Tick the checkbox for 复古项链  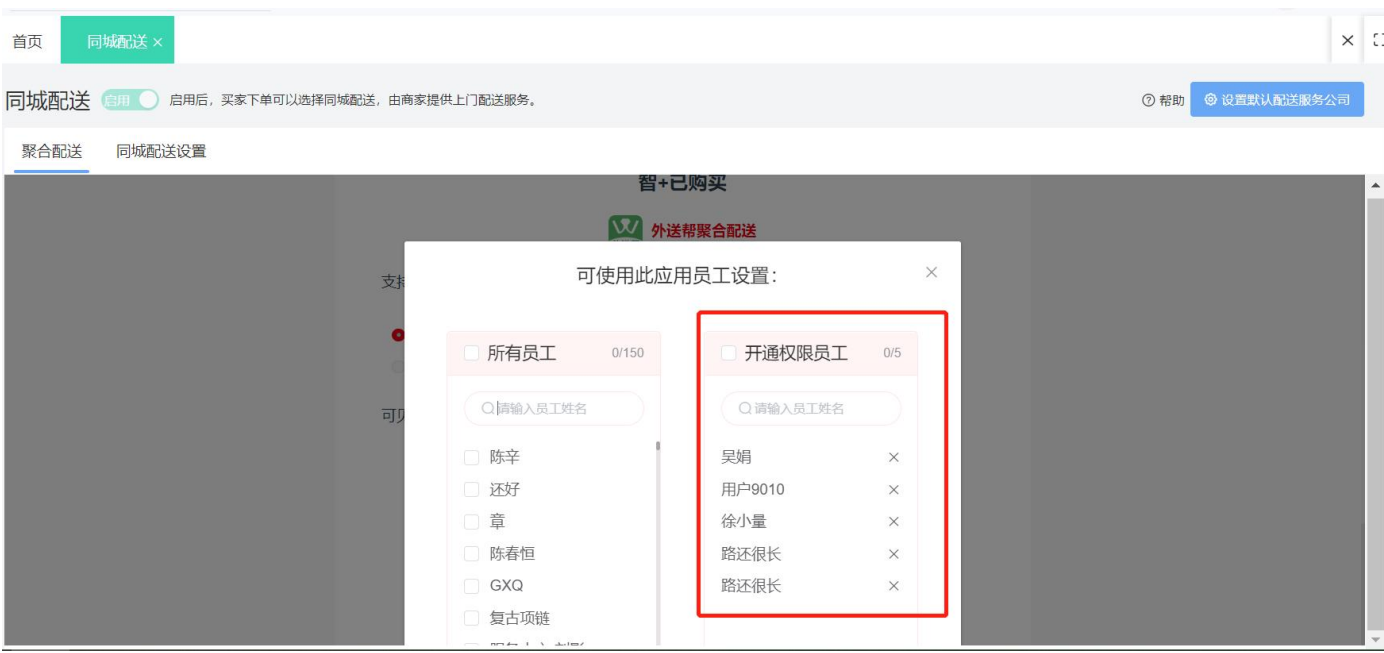[x=471, y=618]
